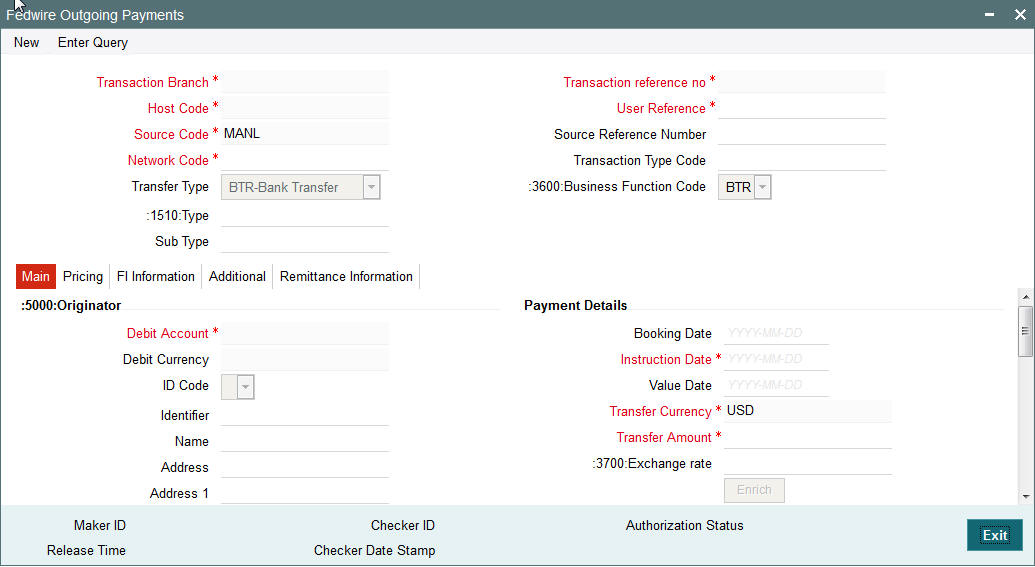Click the :5000:Originator heading

[71, 305]
